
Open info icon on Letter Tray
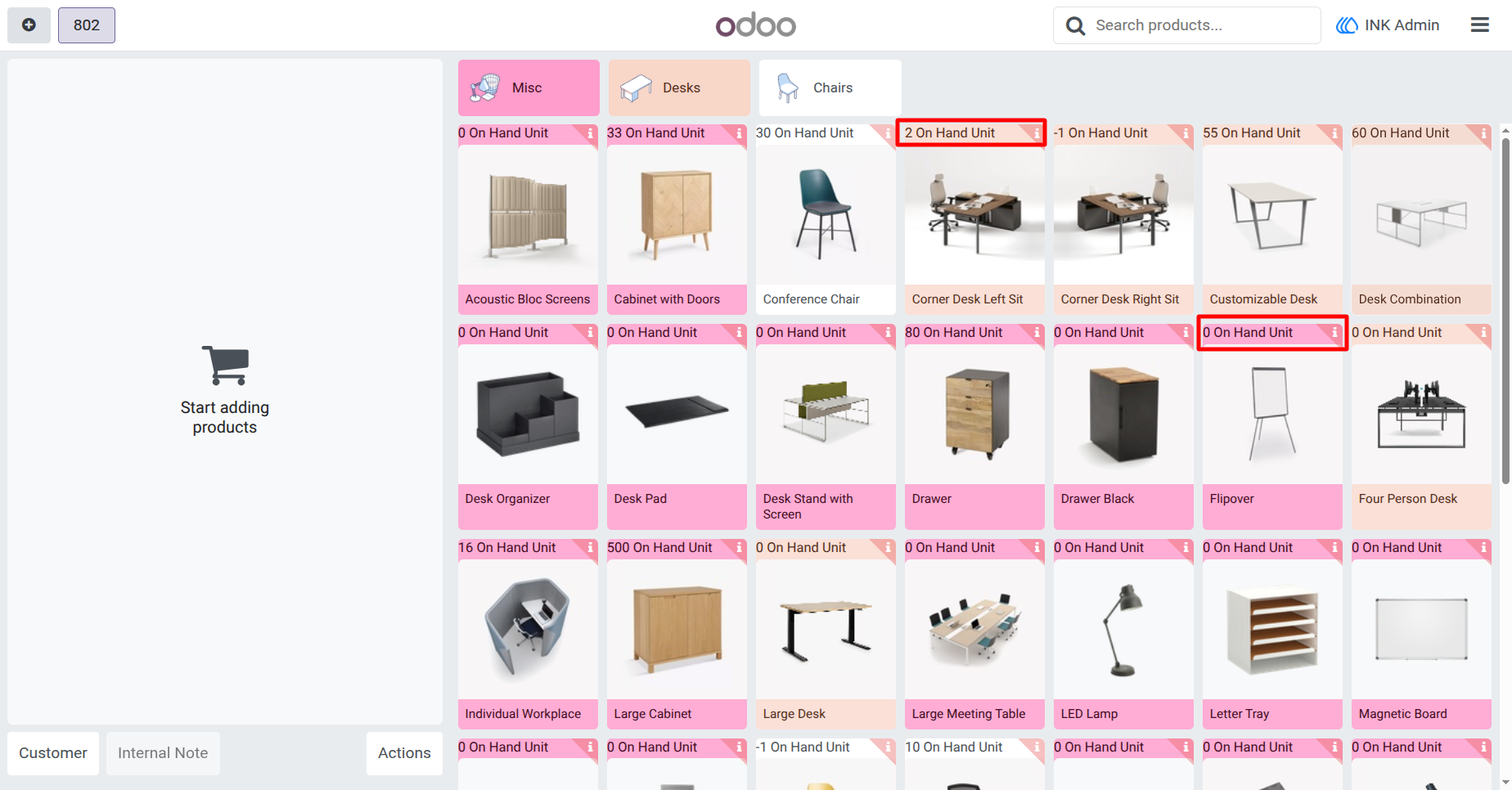coord(1334,547)
